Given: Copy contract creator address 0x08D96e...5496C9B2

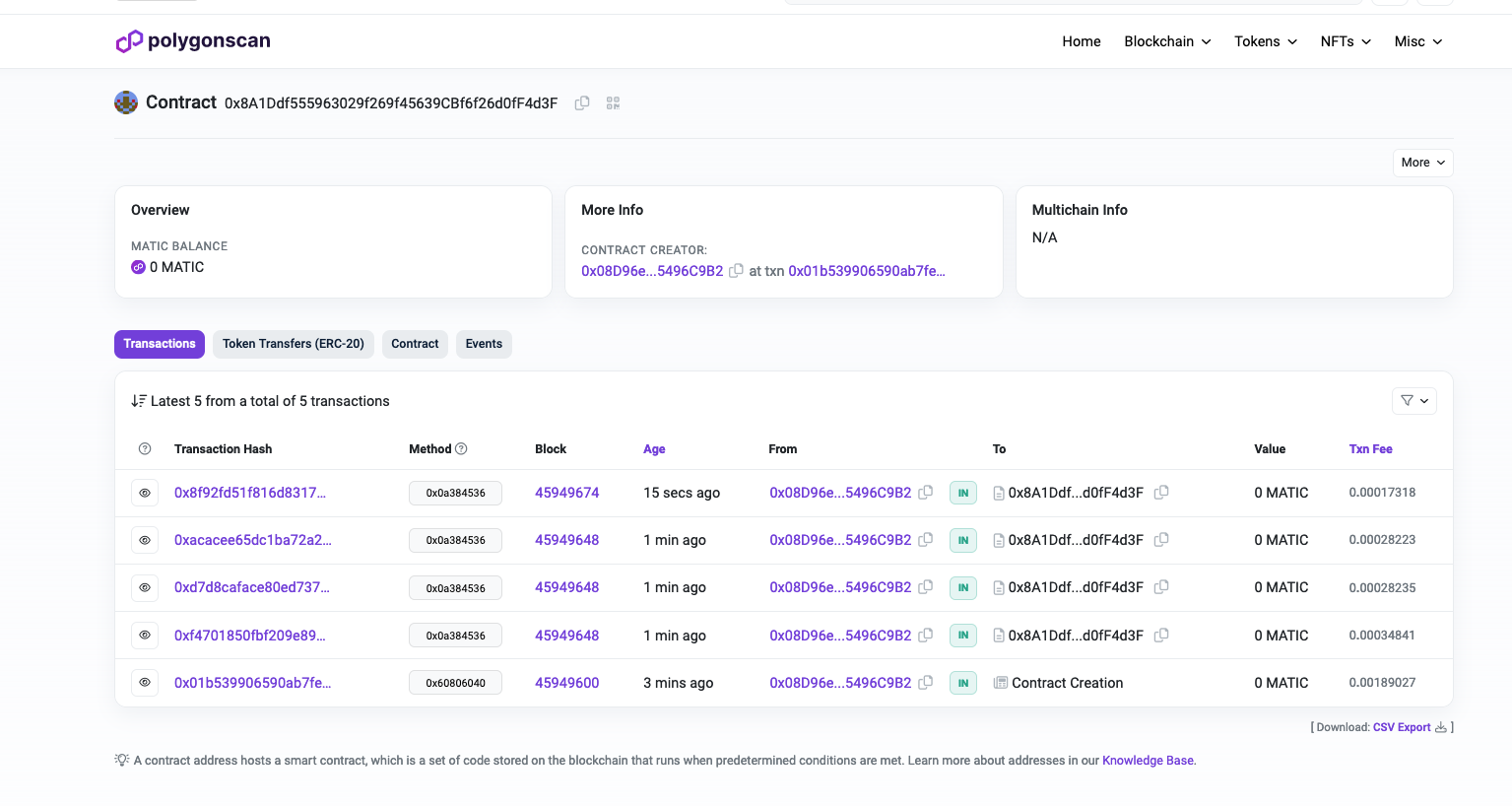Looking at the screenshot, I should tap(736, 270).
